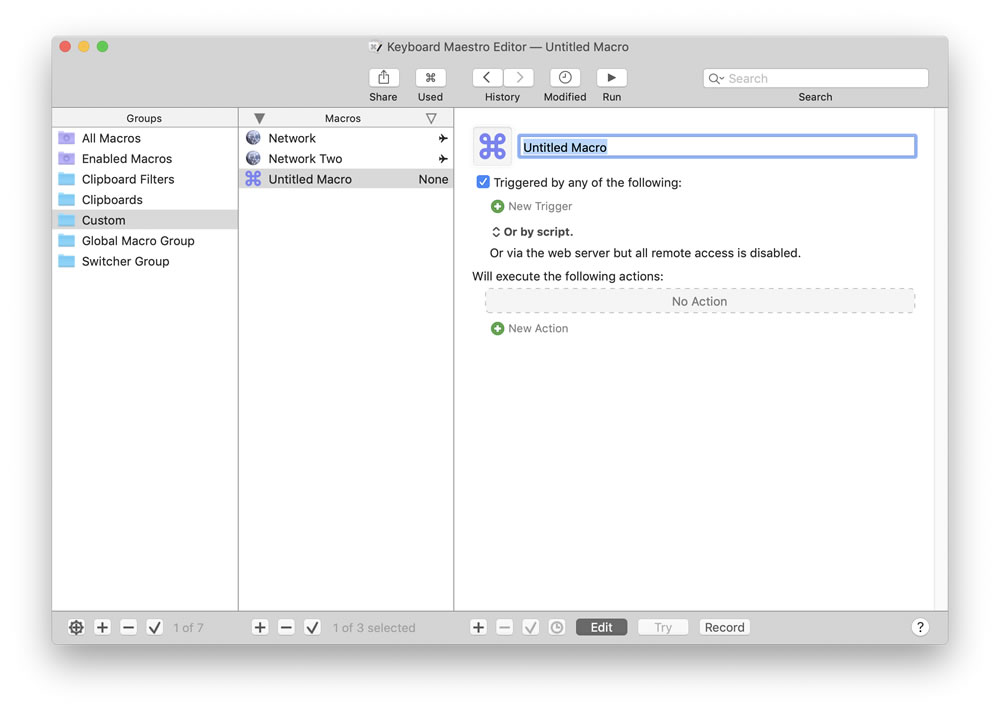
Task: Delete the selected macro
Action: coord(286,628)
